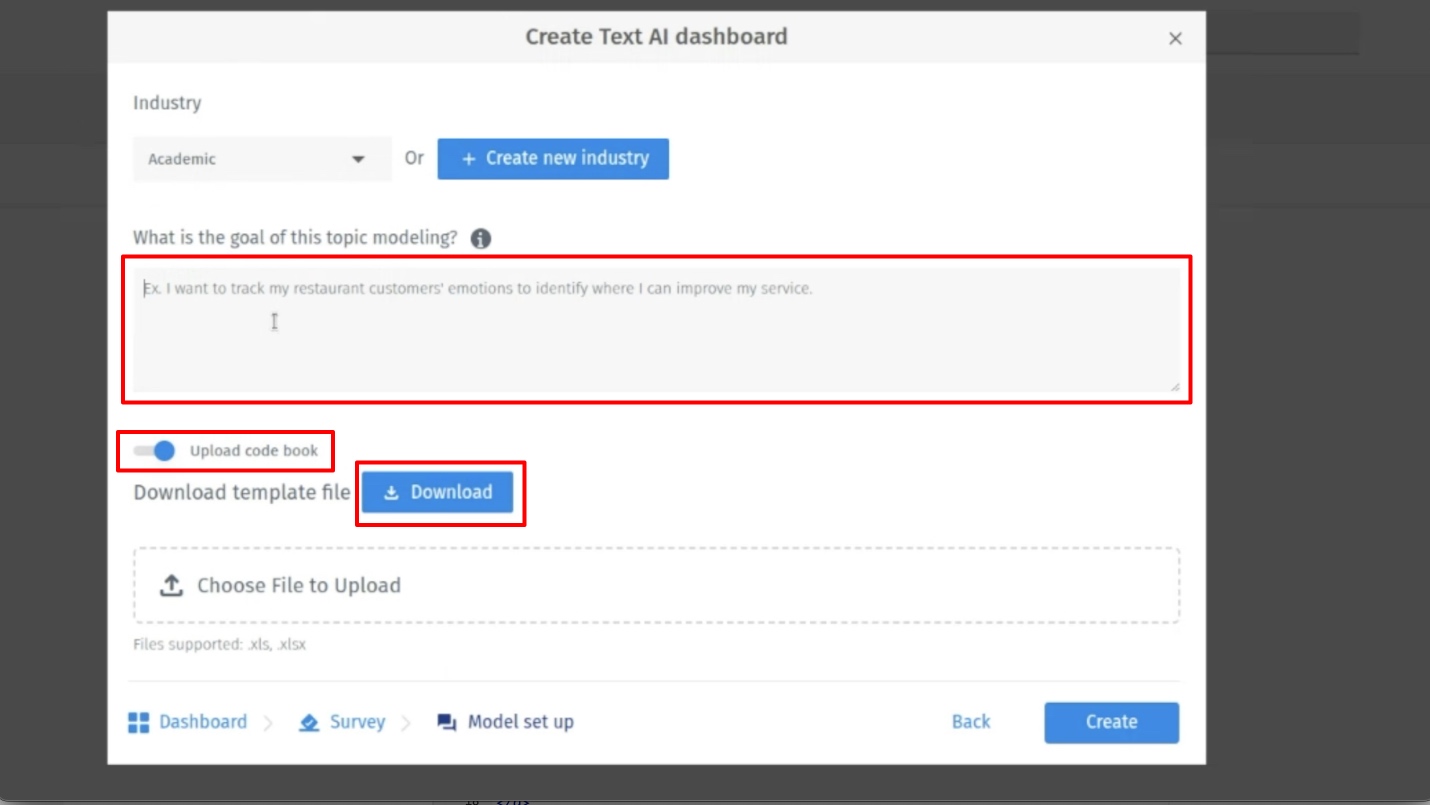Switch to the Survey step label
Screen dimensions: 1430x805
coord(357,722)
